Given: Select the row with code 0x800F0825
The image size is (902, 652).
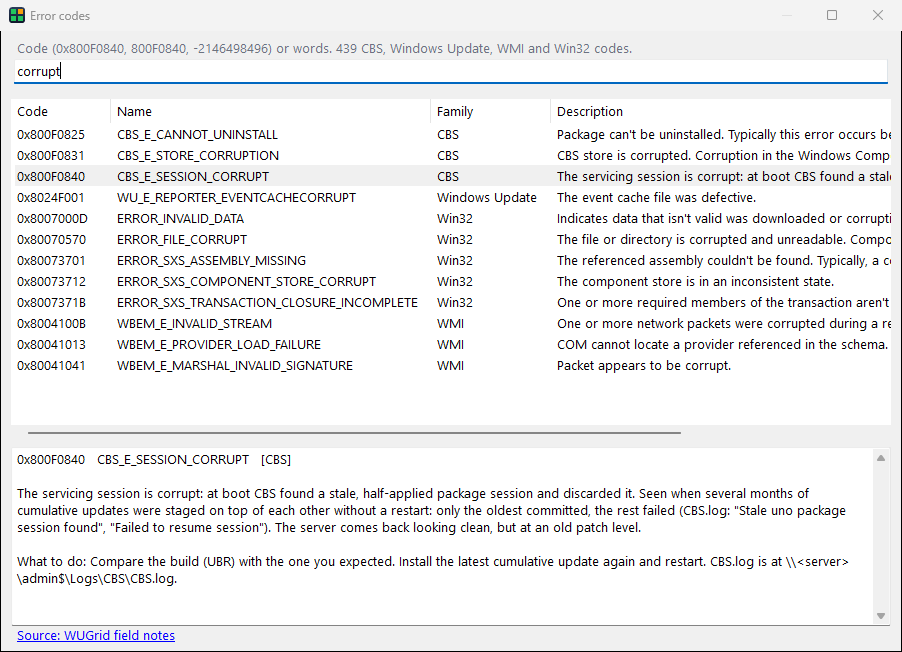Looking at the screenshot, I should pyautogui.click(x=451, y=135).
